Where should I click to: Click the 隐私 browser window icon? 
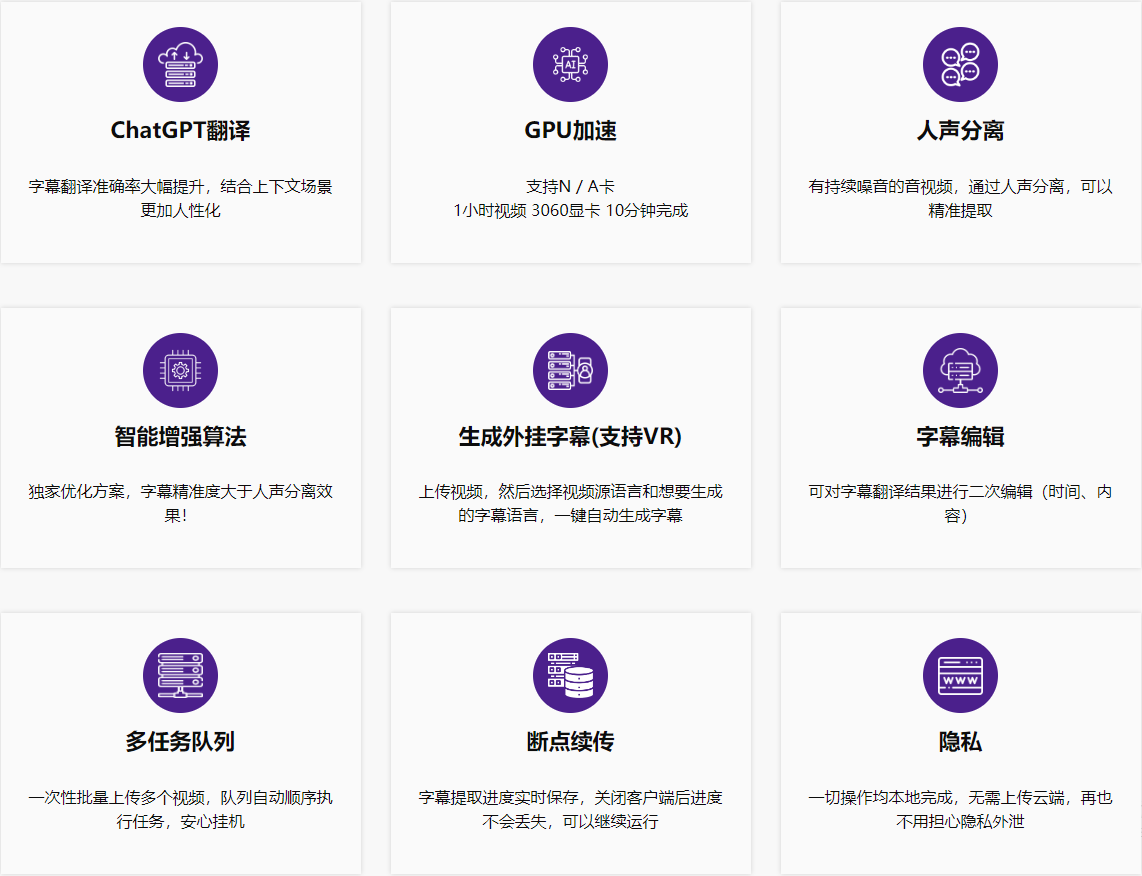click(960, 675)
